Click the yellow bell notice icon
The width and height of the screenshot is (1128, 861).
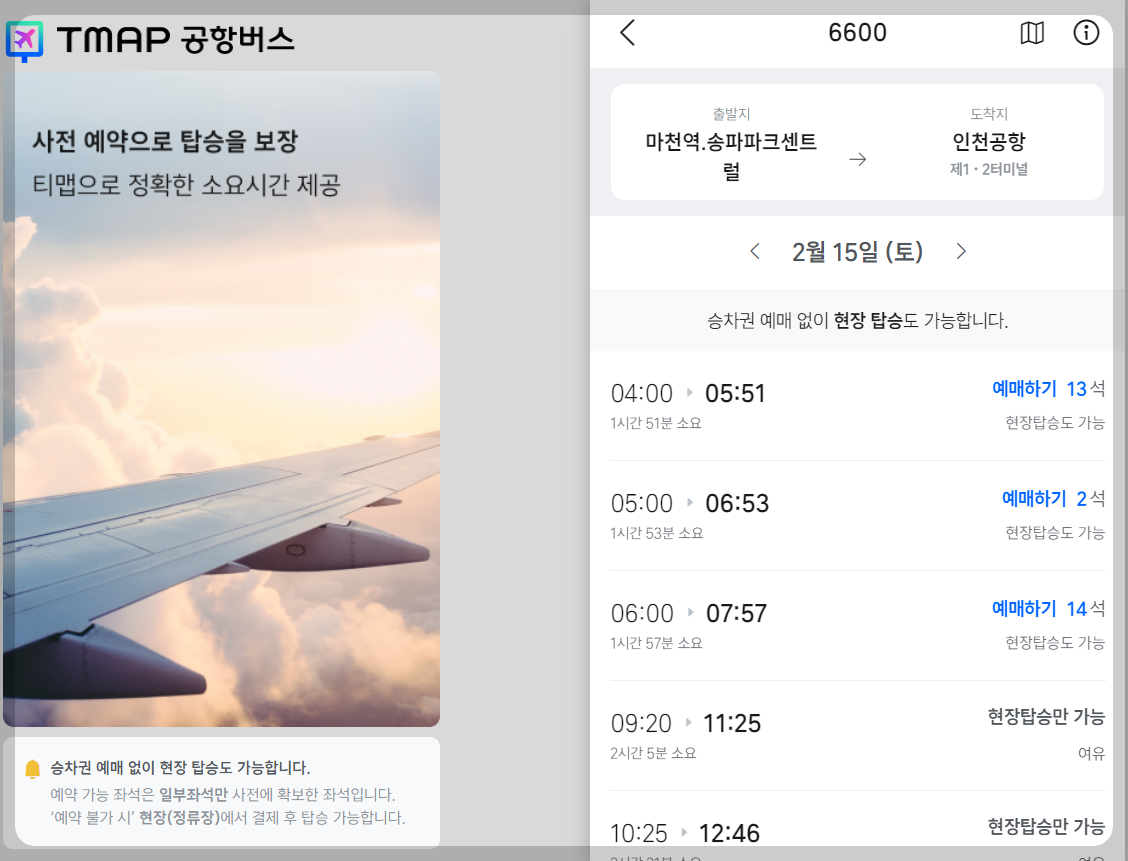point(32,769)
